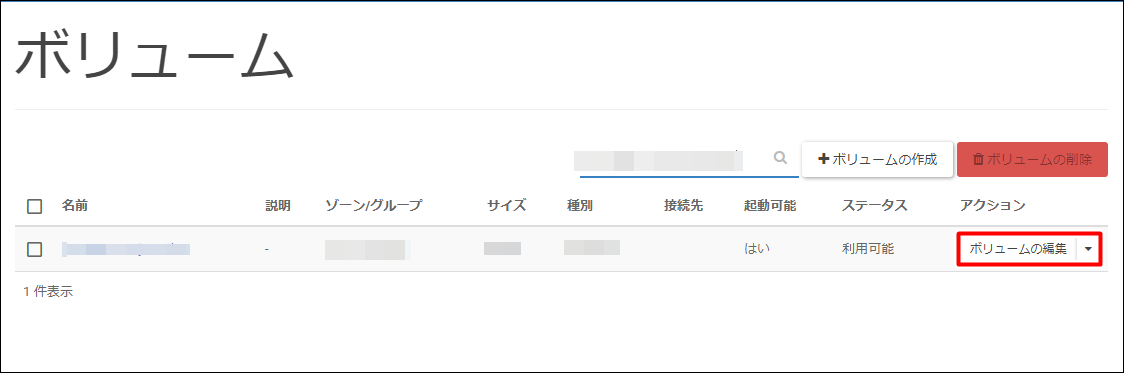Sort by the 説明 column header
Viewport: 1124px width, 373px height.
(x=278, y=206)
